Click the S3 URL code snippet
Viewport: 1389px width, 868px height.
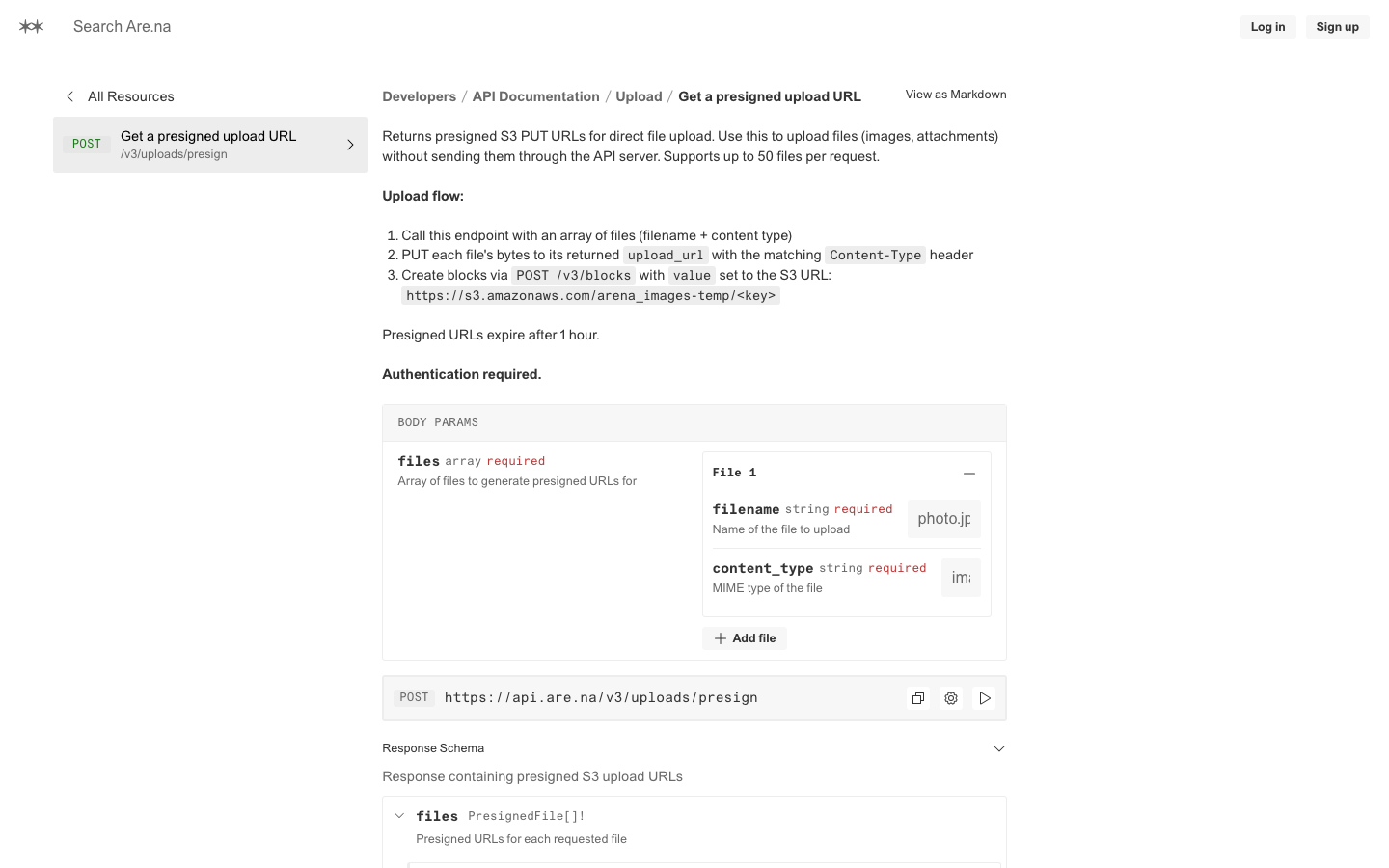tap(591, 296)
